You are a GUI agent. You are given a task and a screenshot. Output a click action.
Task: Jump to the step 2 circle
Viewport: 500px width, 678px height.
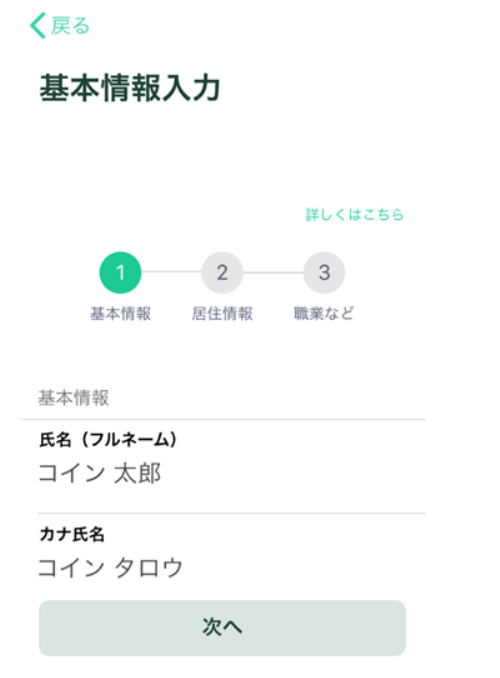[x=222, y=272]
